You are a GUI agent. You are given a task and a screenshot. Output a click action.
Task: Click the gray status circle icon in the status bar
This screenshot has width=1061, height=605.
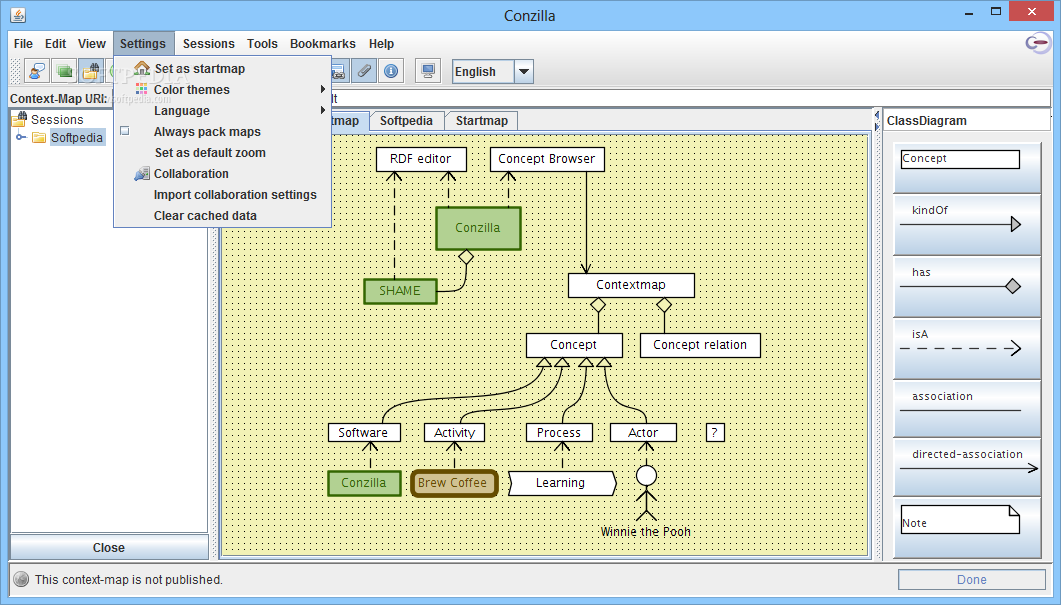click(22, 579)
